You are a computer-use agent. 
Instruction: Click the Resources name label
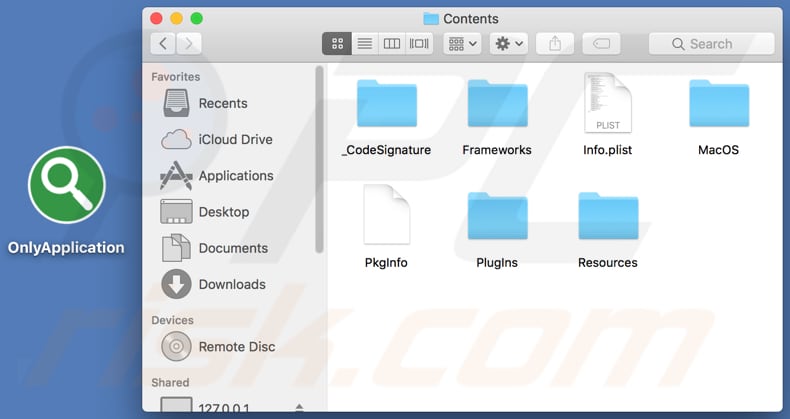(x=608, y=263)
